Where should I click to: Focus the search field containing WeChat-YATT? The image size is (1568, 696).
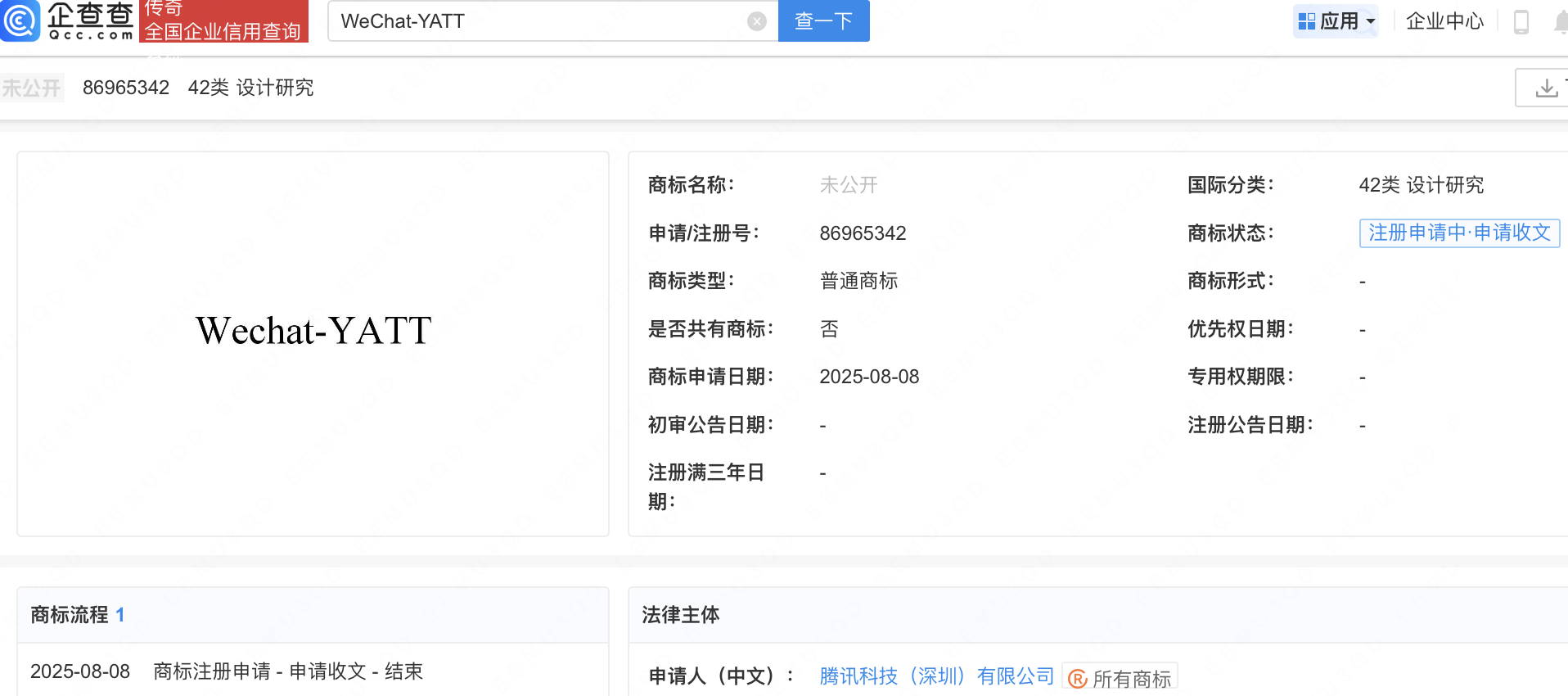pyautogui.click(x=540, y=21)
